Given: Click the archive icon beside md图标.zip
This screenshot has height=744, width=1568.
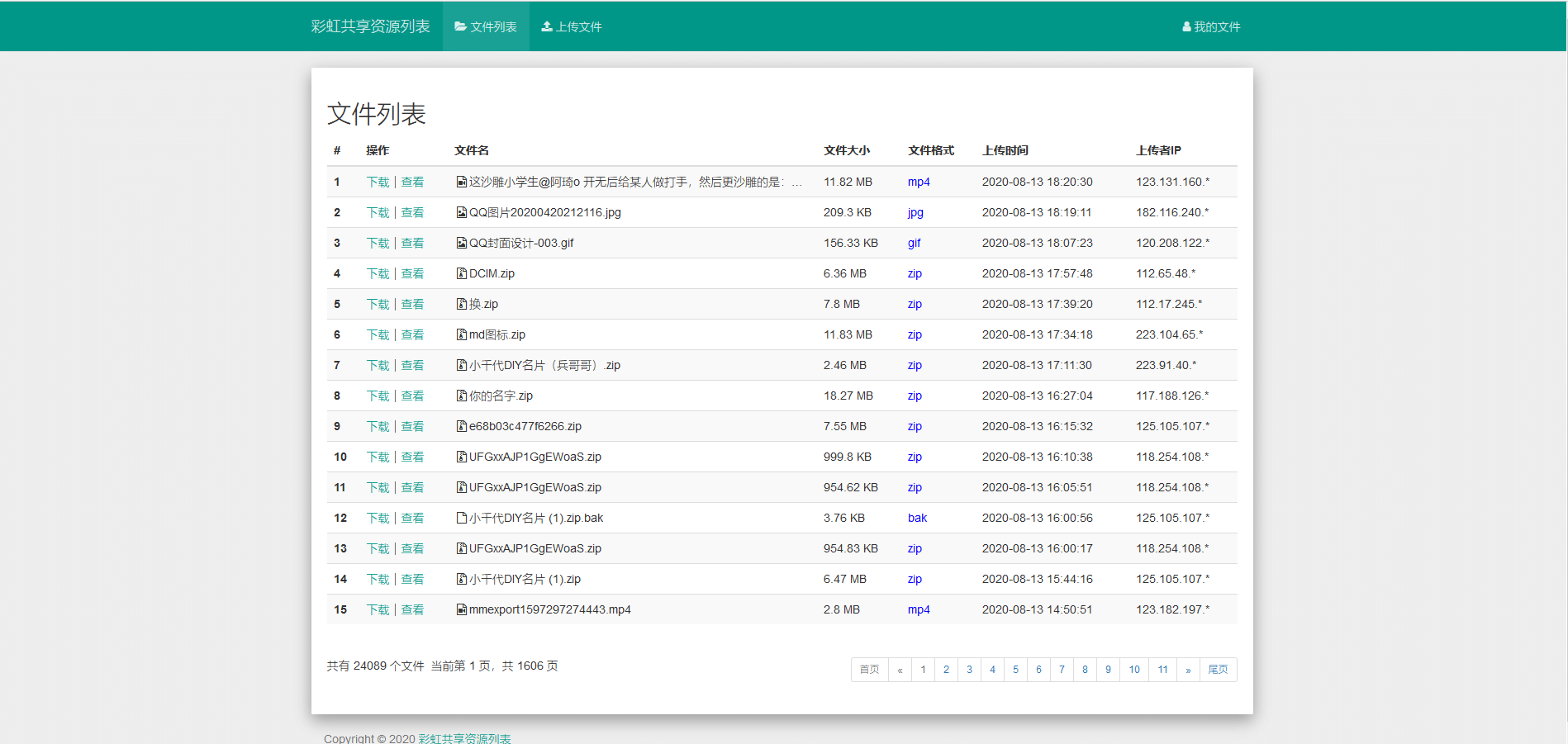Looking at the screenshot, I should coord(461,334).
